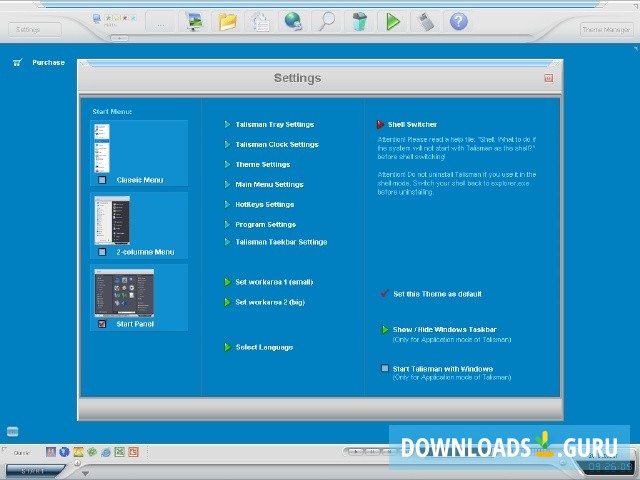Open the Theme Manager button
Viewport: 640px width, 480px height.
[x=606, y=29]
